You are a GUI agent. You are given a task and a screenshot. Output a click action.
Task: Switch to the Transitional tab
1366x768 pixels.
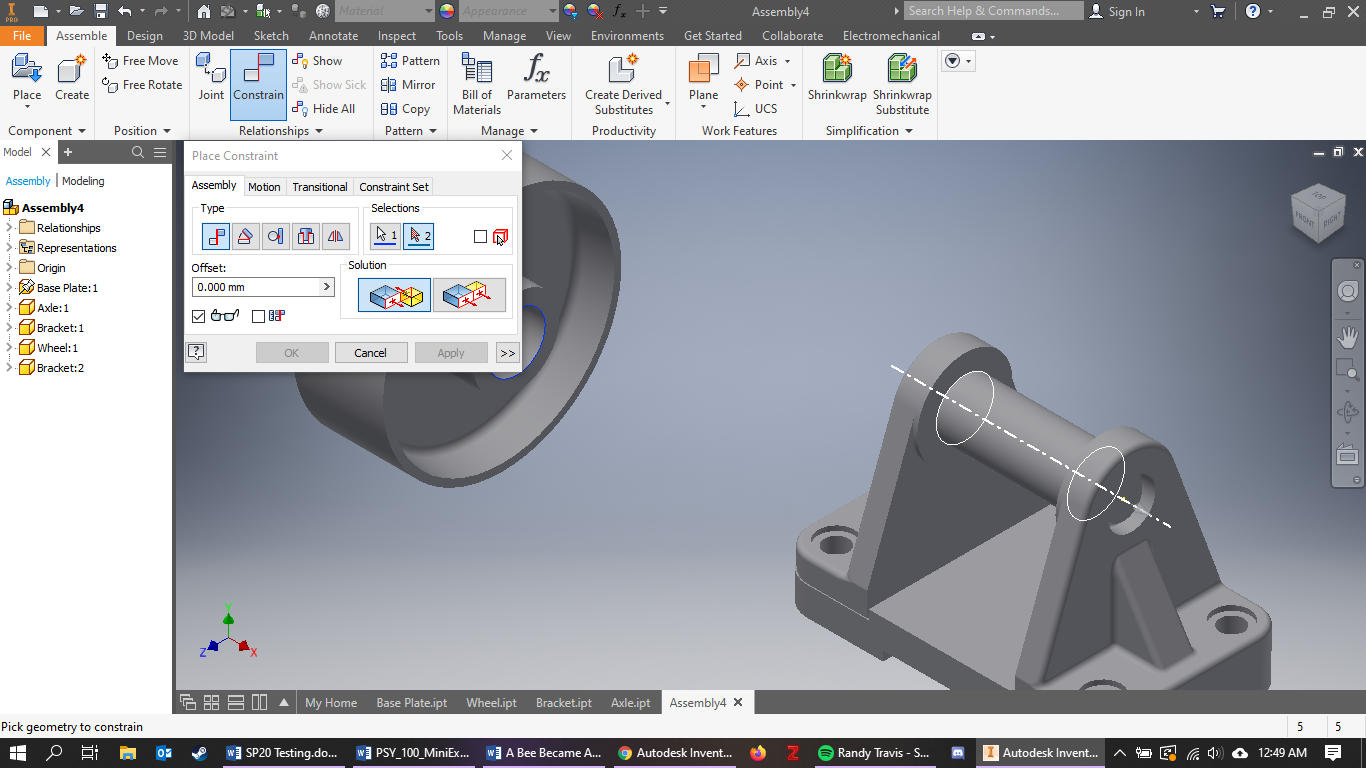pos(320,187)
